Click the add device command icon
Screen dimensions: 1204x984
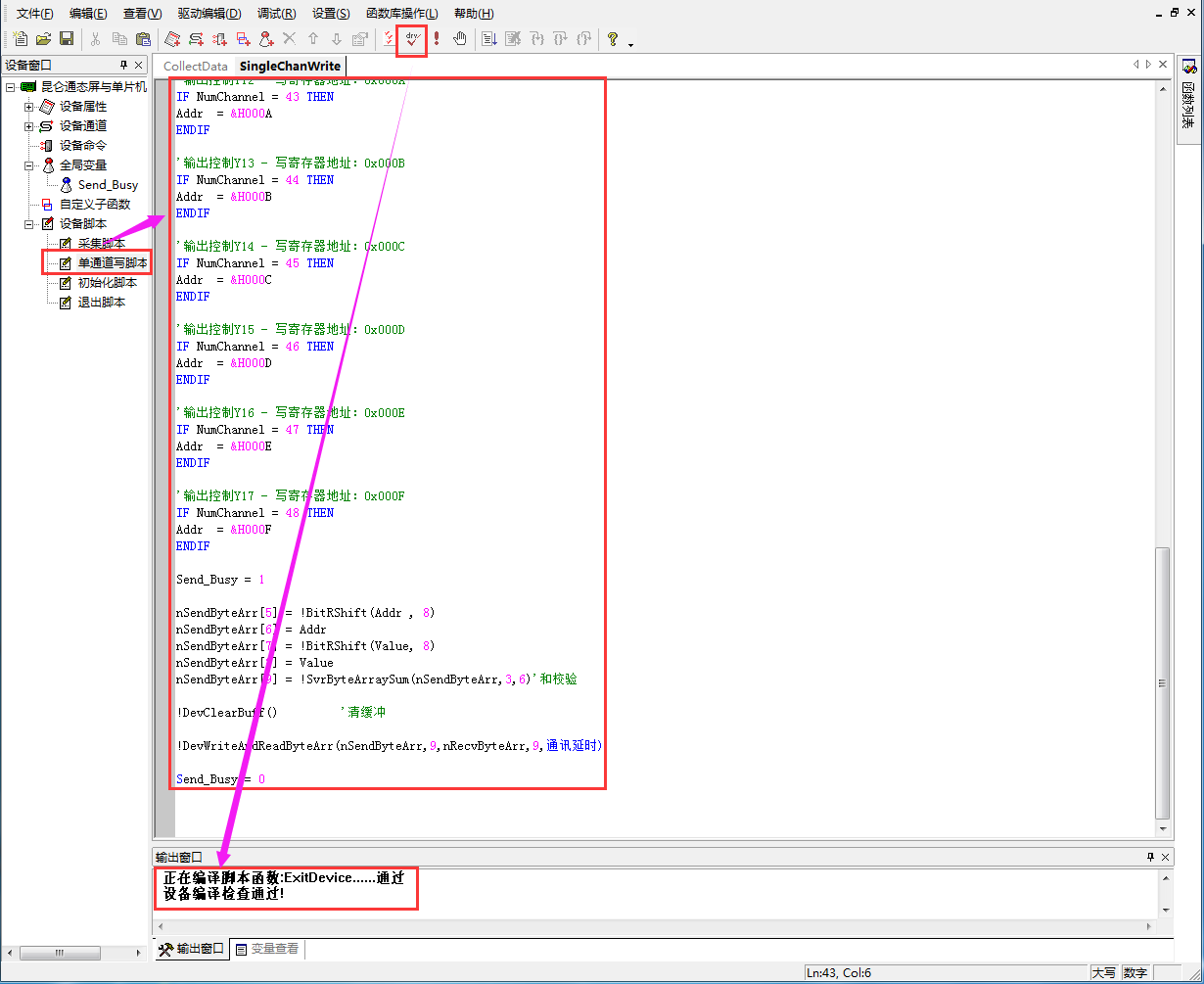pyautogui.click(x=219, y=39)
